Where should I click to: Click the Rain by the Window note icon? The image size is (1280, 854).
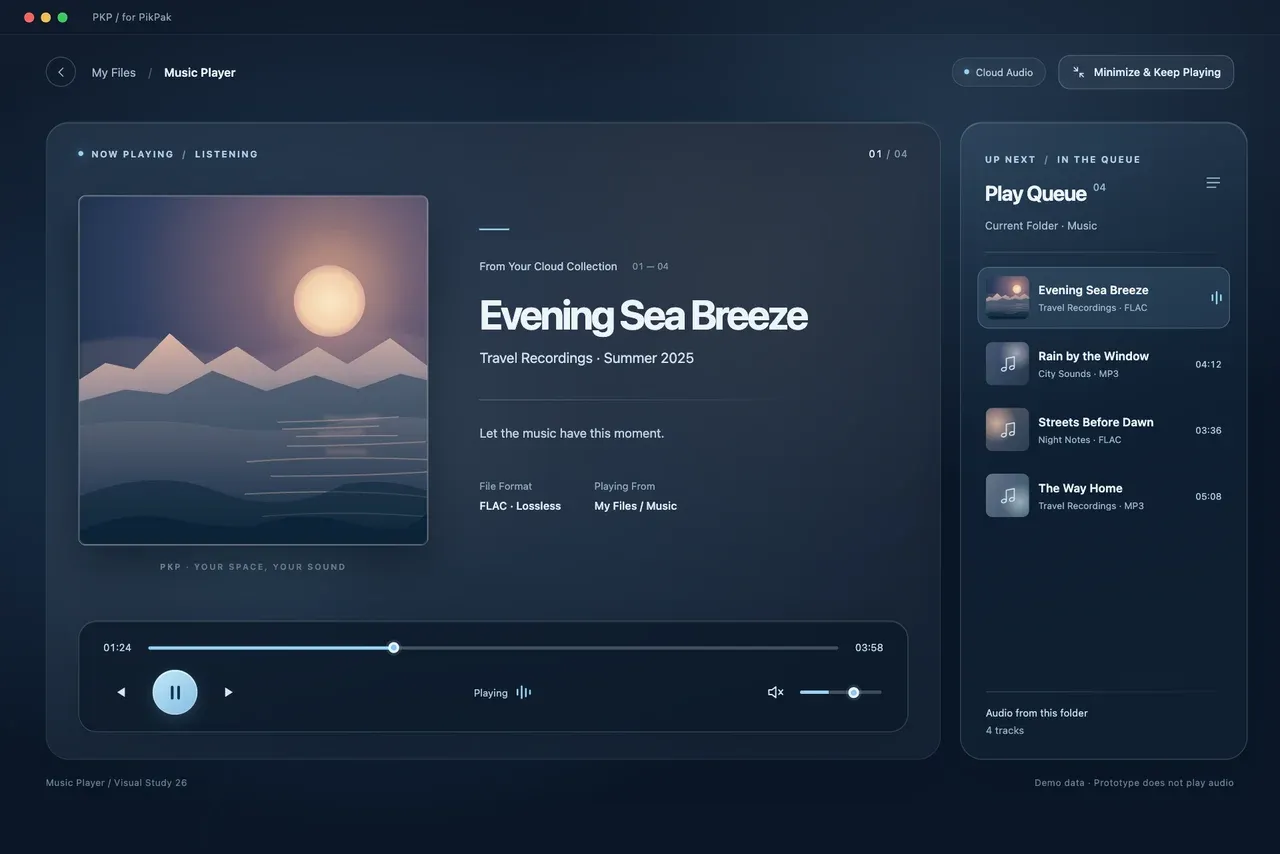pyautogui.click(x=1007, y=364)
